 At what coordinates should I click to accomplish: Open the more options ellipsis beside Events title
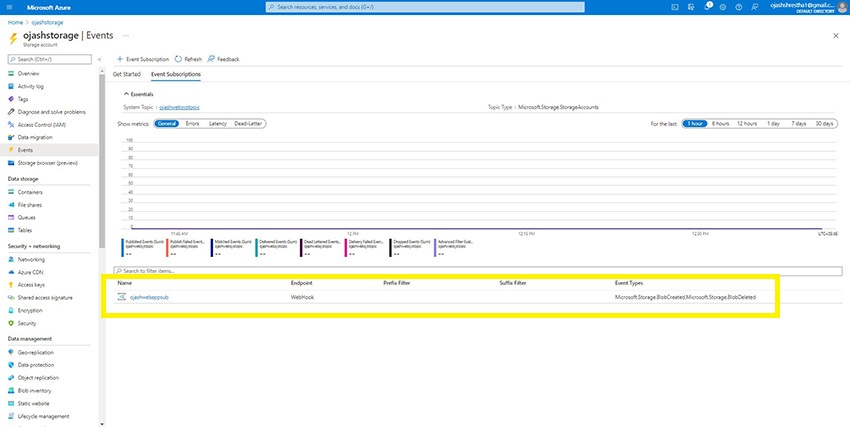point(126,35)
